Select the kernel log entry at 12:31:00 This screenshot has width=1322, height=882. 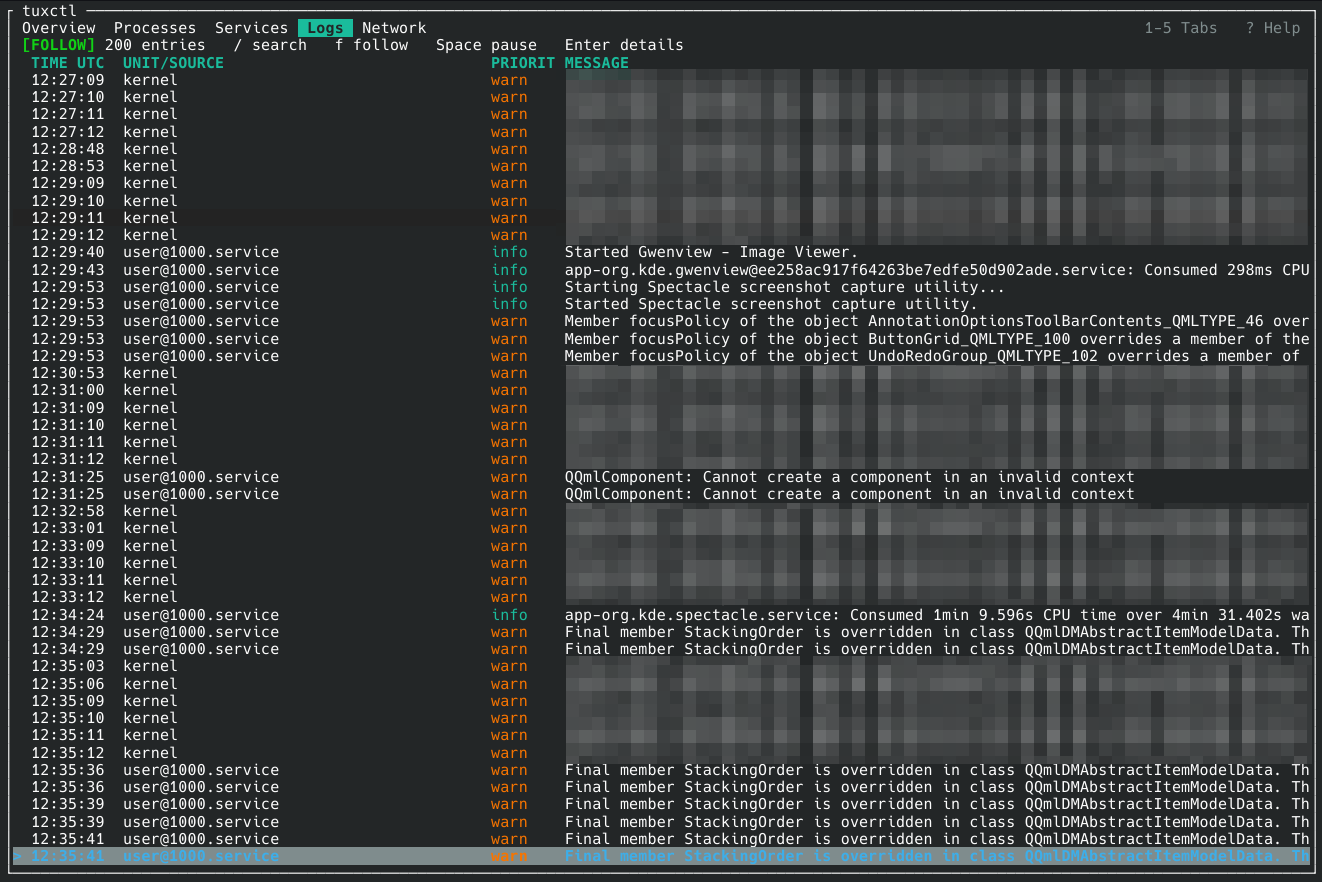(x=661, y=390)
